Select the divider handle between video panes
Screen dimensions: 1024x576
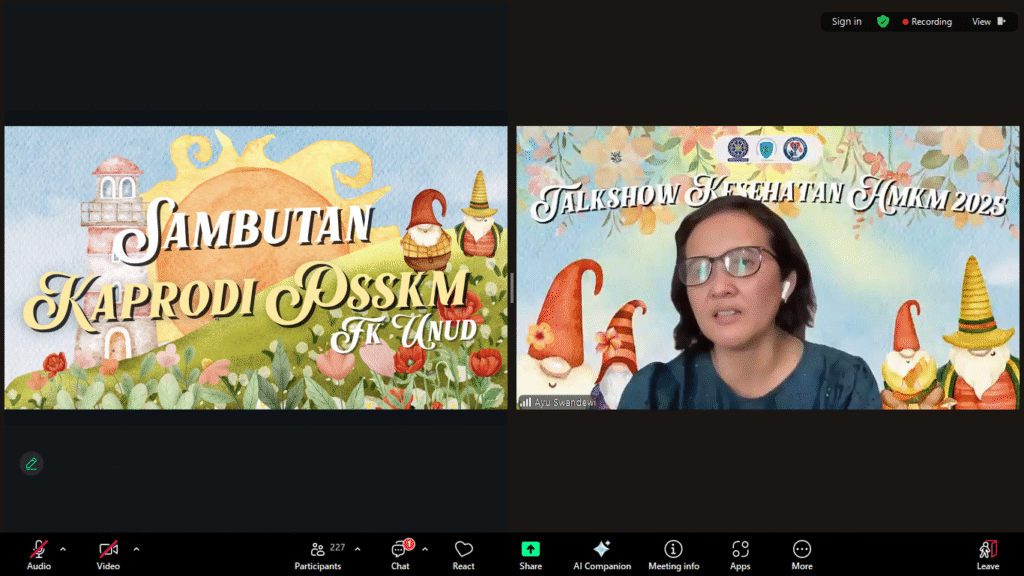512,288
